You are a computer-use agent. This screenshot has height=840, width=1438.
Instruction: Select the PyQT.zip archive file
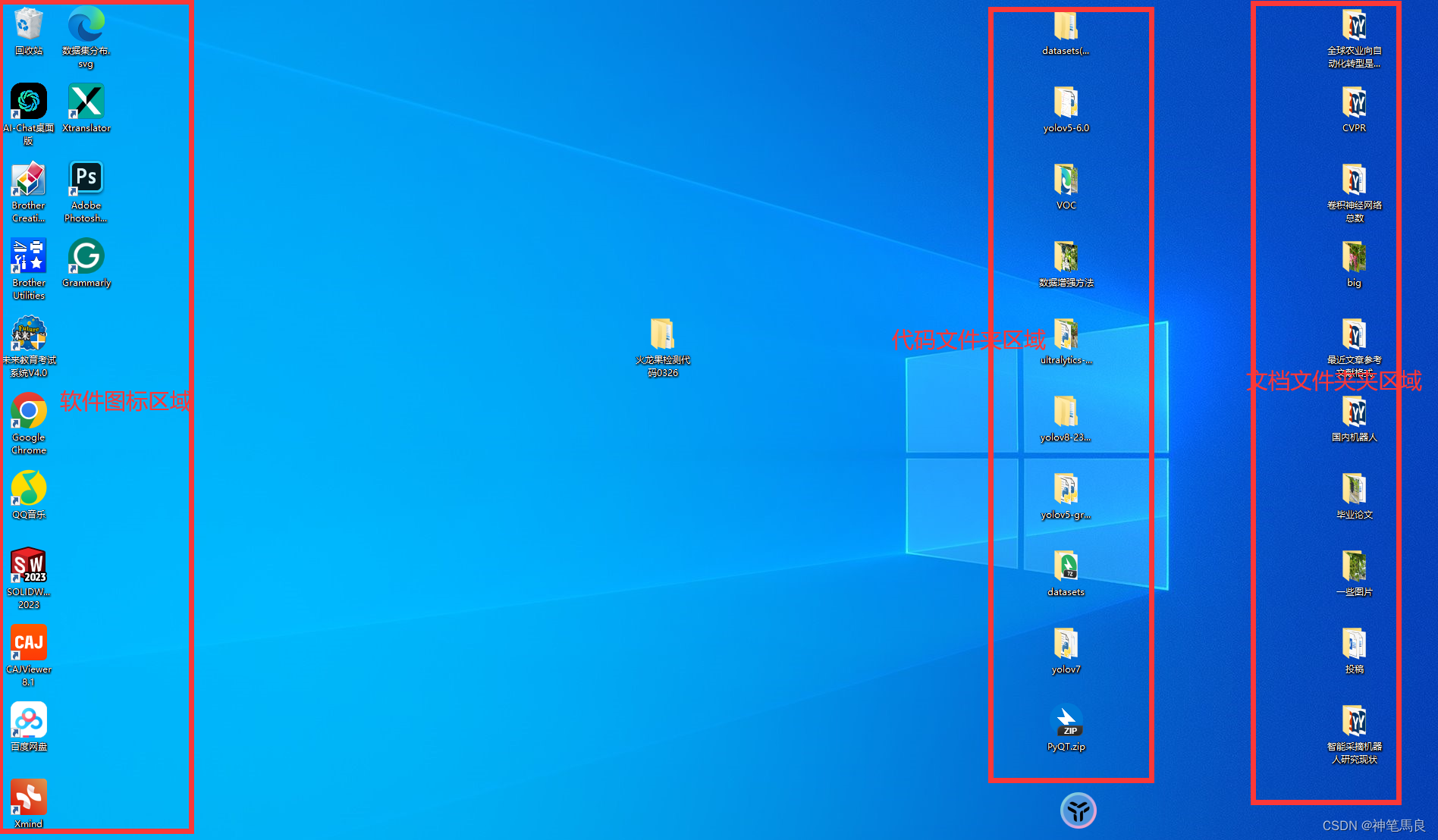click(x=1066, y=721)
